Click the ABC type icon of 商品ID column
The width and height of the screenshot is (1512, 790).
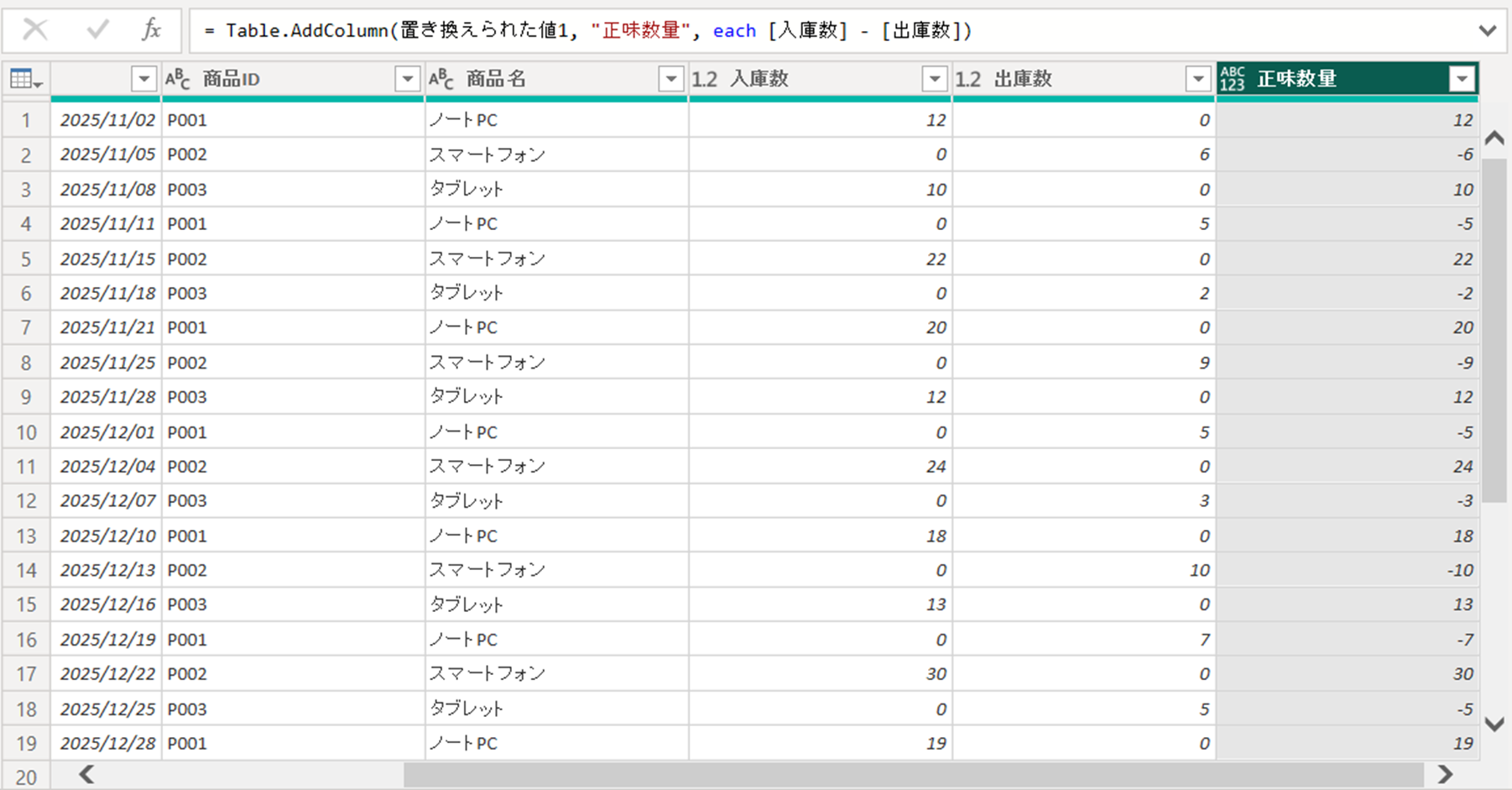click(178, 79)
